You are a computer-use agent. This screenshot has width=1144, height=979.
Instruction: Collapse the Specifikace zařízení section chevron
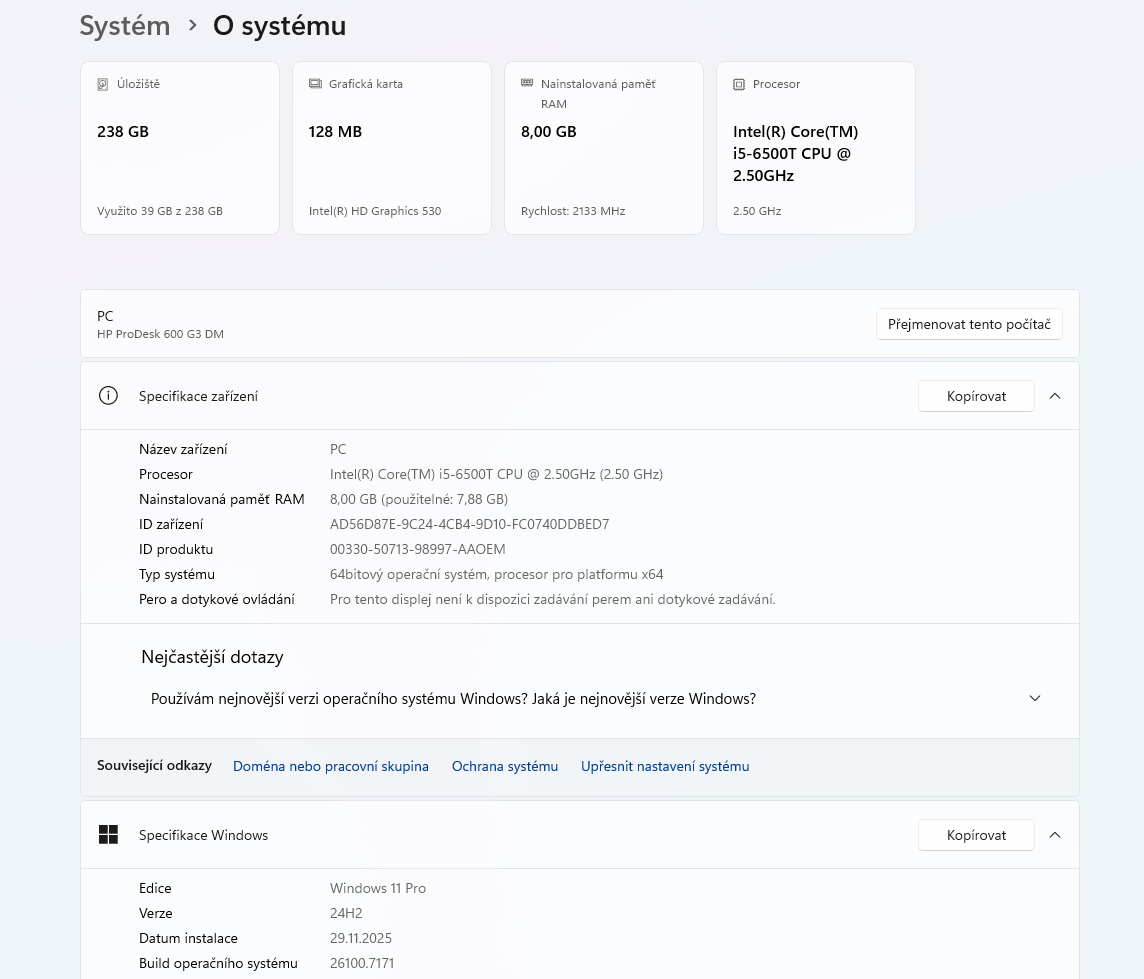pyautogui.click(x=1054, y=396)
